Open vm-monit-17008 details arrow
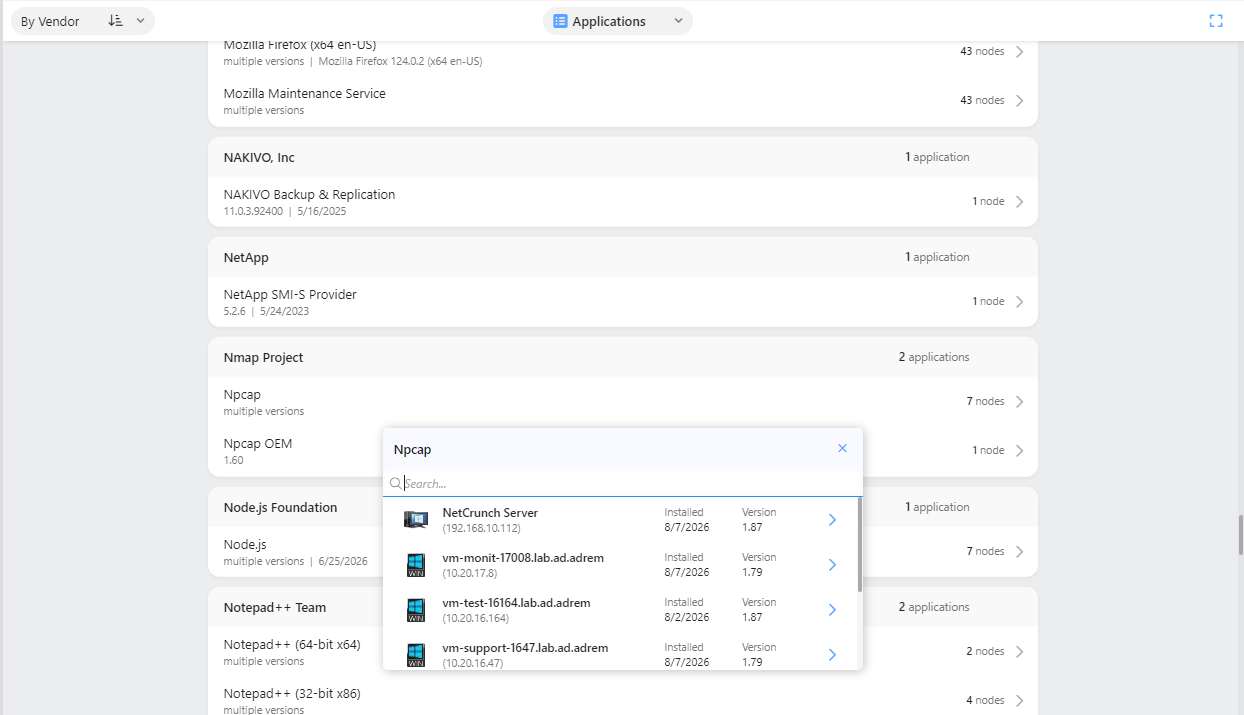 point(832,565)
